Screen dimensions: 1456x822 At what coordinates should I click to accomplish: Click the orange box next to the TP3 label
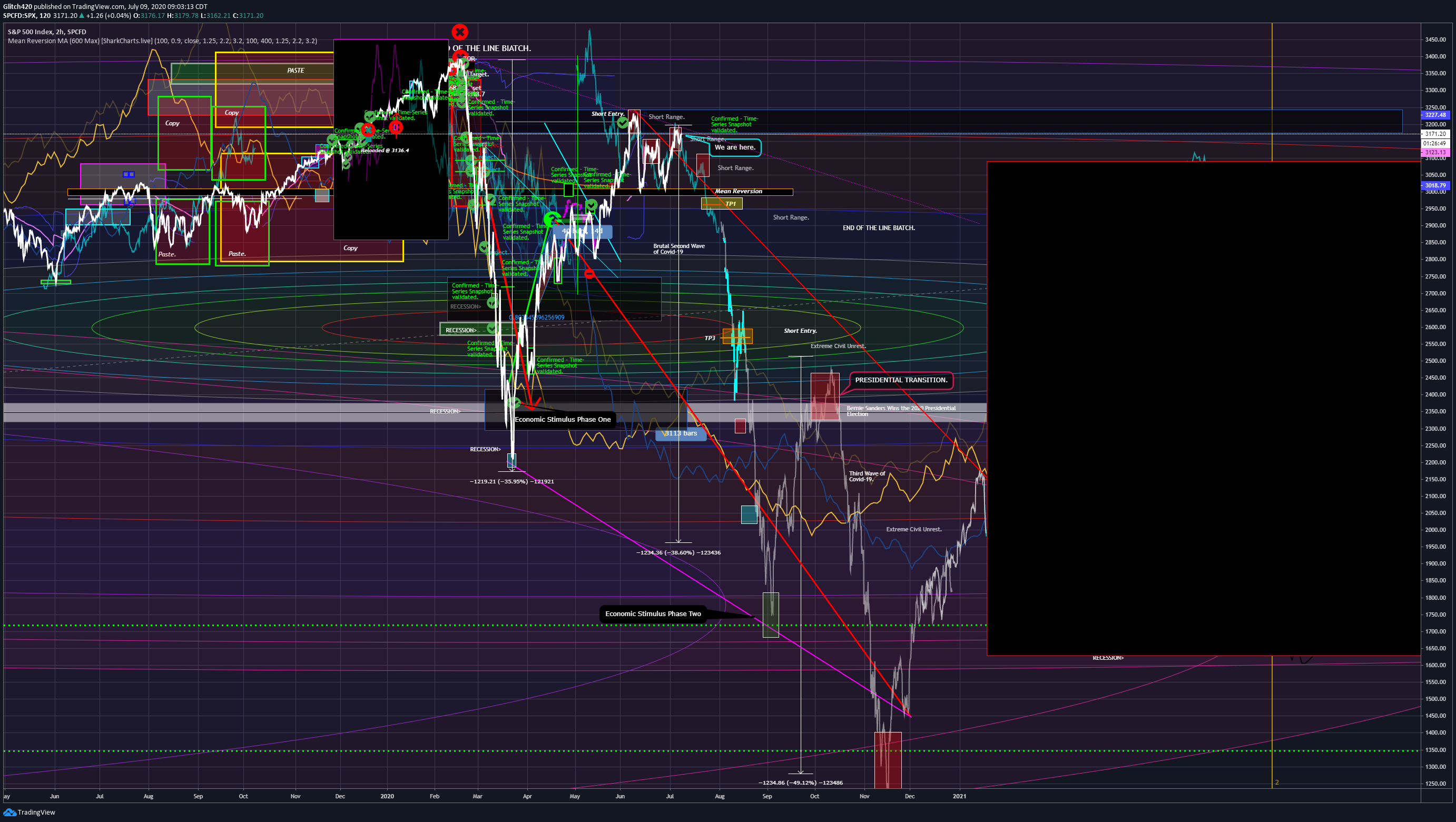pyautogui.click(x=737, y=336)
